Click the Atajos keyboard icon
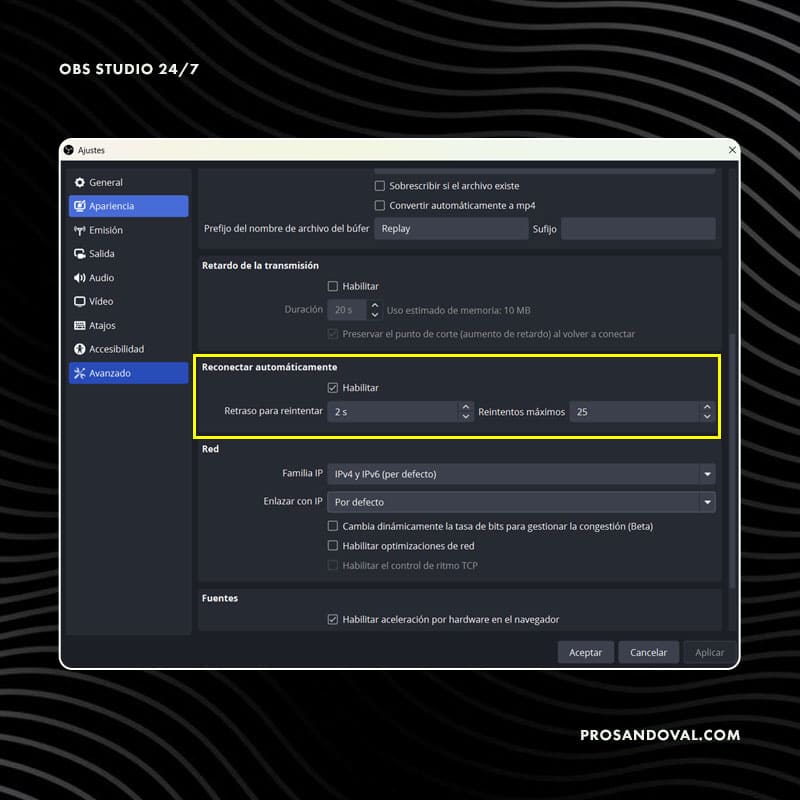800x800 pixels. coord(80,326)
